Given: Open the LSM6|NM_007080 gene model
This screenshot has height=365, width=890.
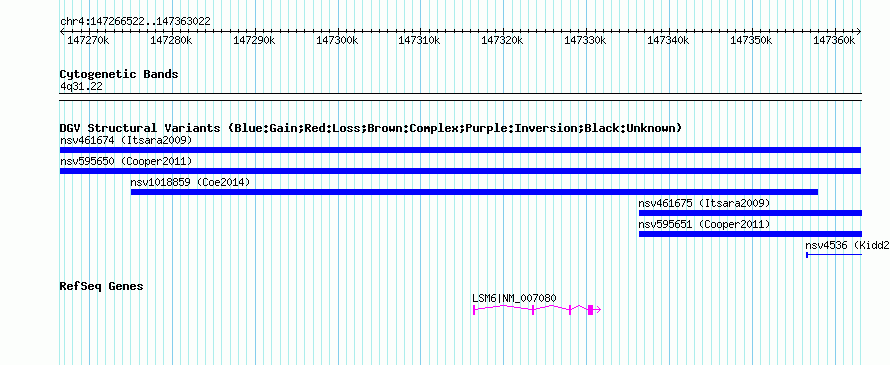Looking at the screenshot, I should click(537, 309).
